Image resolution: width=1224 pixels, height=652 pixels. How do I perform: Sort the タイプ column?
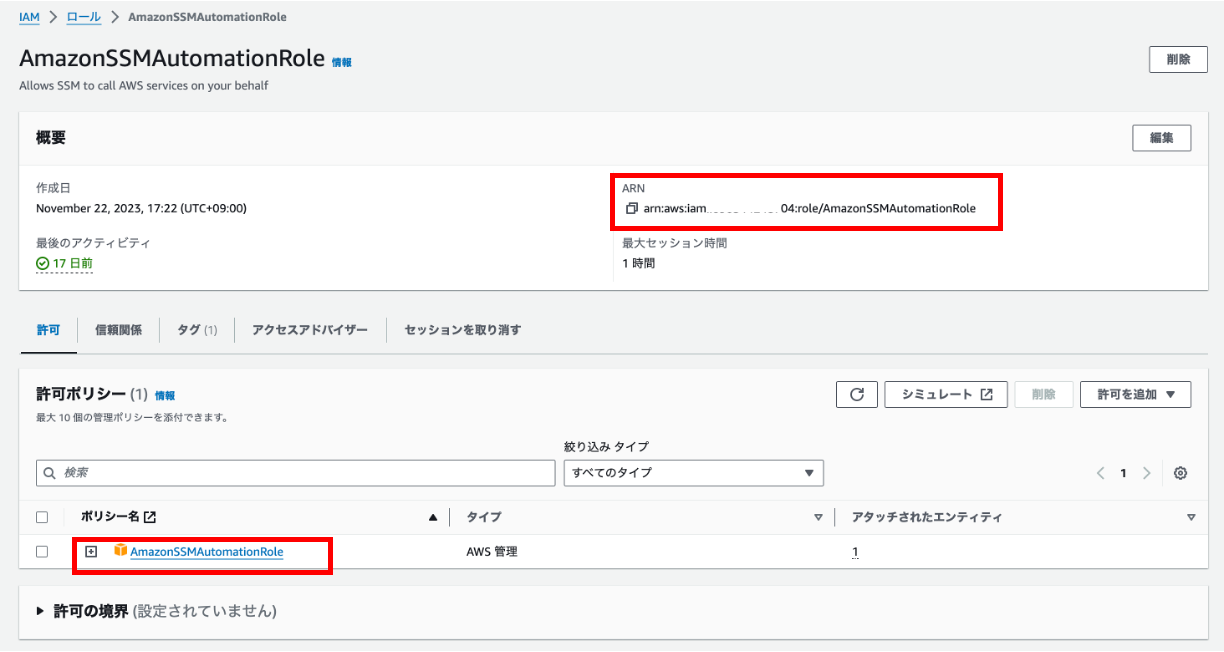click(818, 517)
